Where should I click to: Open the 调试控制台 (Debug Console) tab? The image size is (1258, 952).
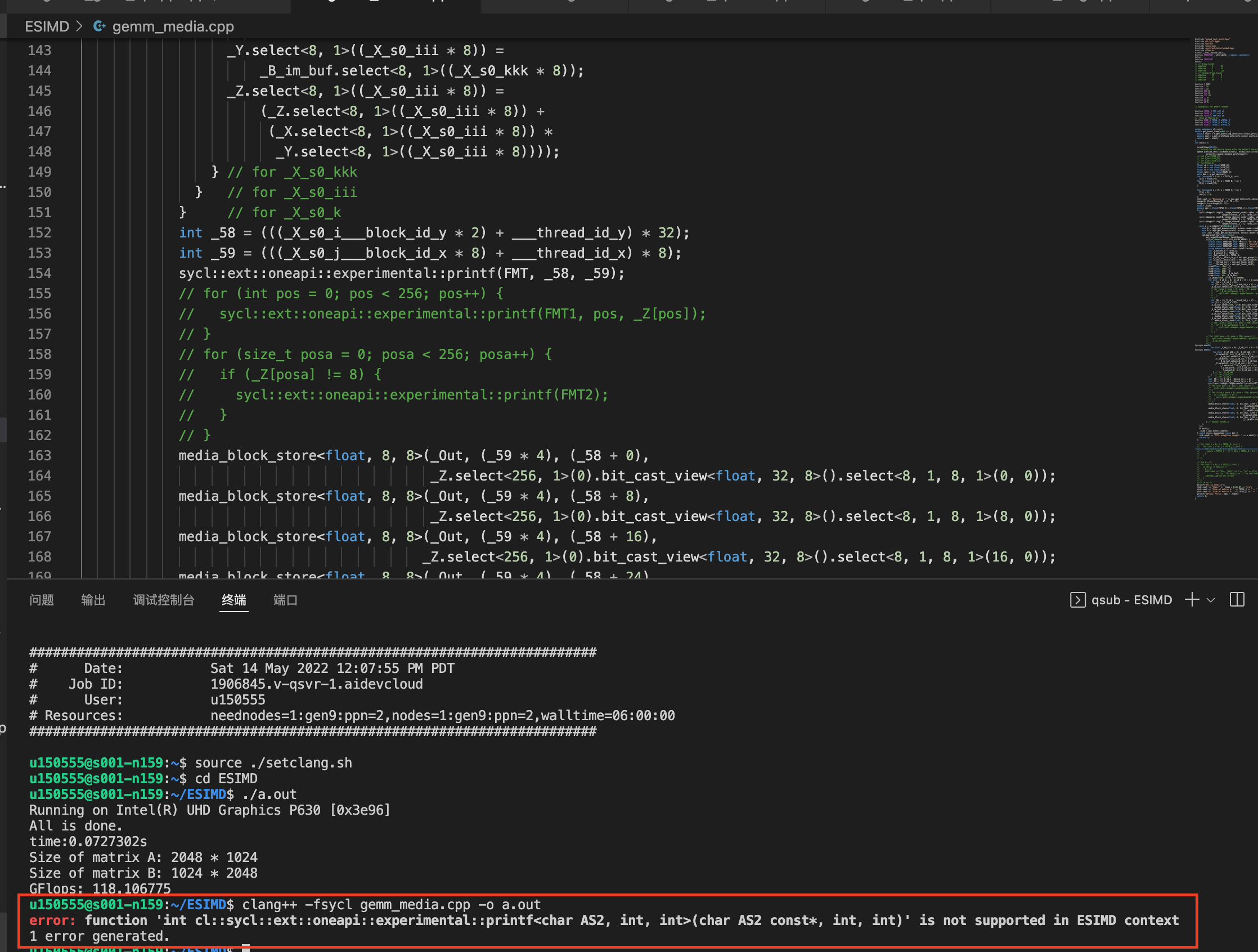[164, 599]
